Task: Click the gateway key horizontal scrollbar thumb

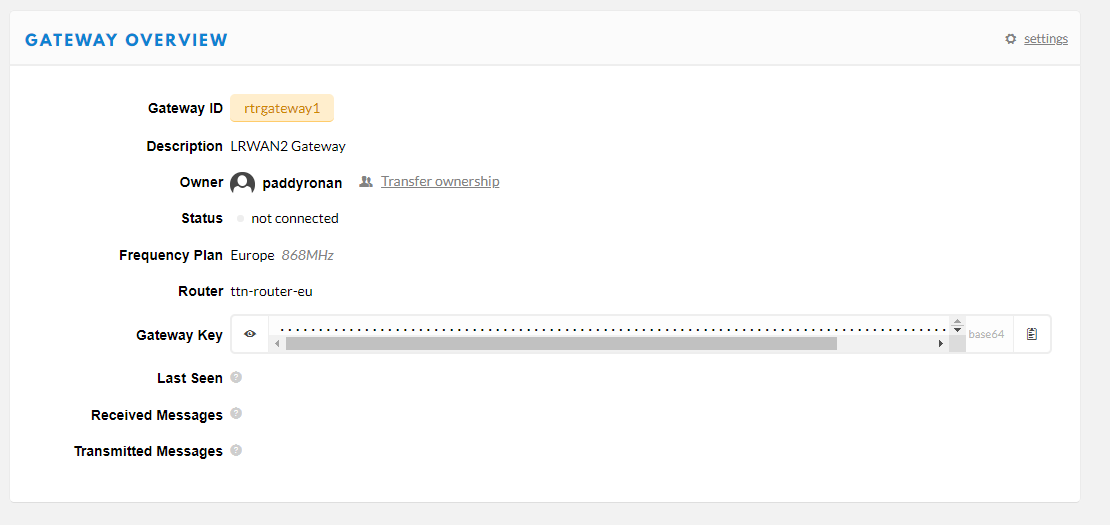Action: coord(560,343)
